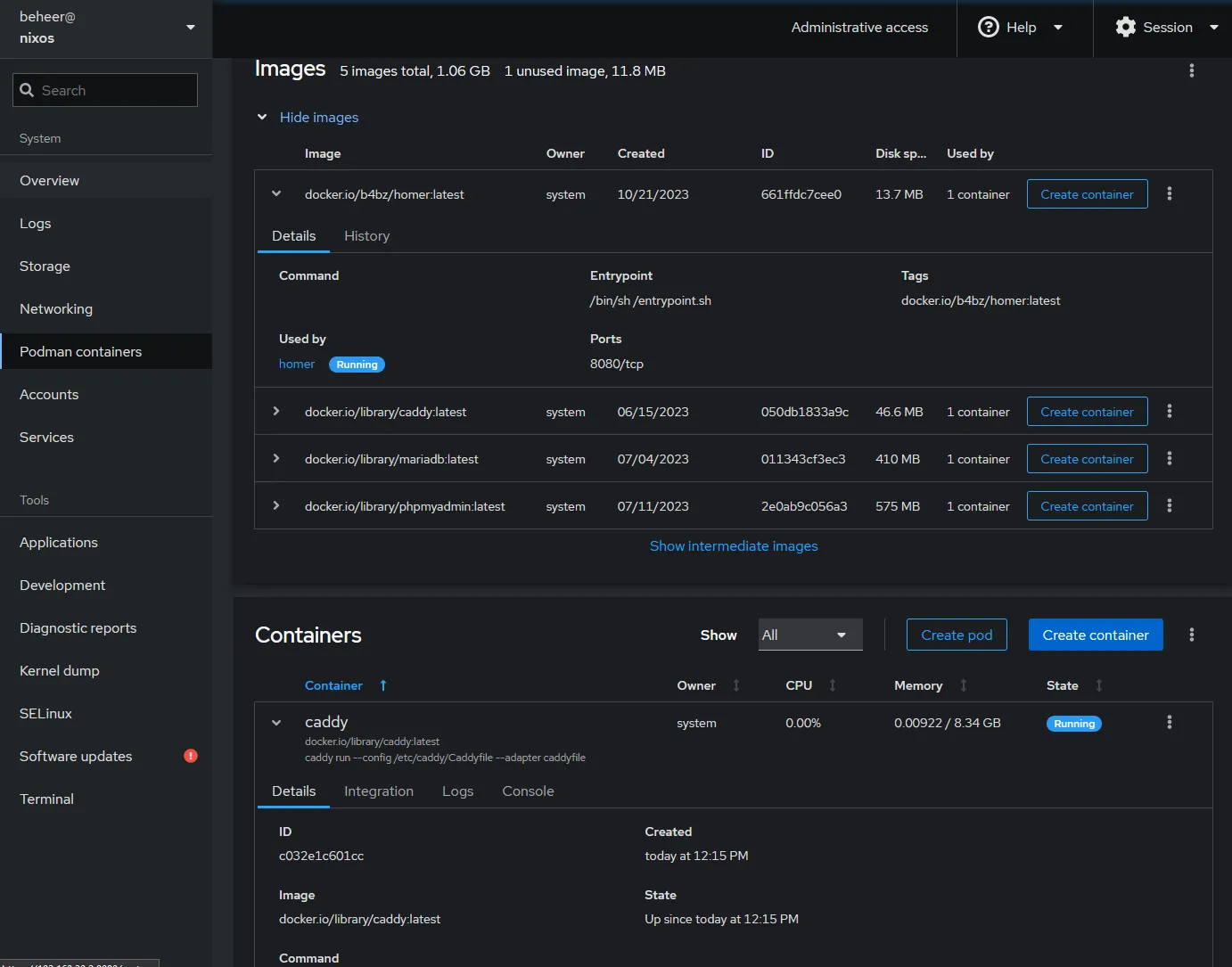
Task: Click the Software updates alert icon
Action: [191, 756]
